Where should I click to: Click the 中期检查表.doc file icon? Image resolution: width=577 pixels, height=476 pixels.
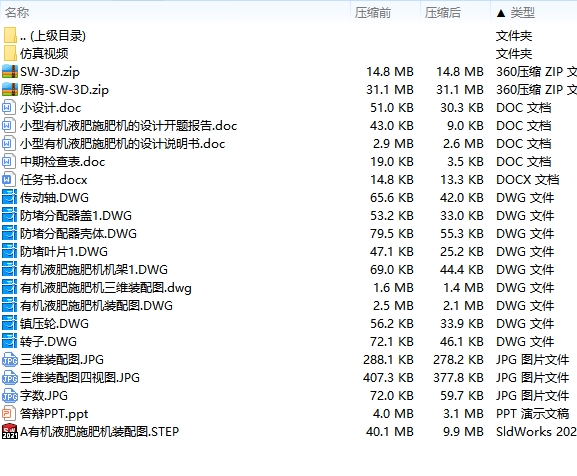pos(9,162)
